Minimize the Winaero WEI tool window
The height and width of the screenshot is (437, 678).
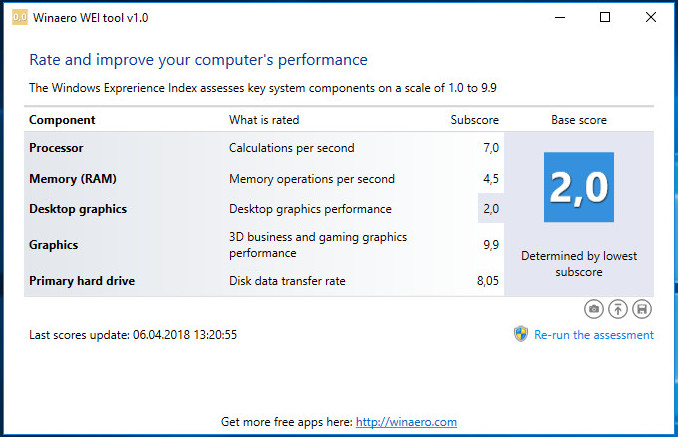560,17
